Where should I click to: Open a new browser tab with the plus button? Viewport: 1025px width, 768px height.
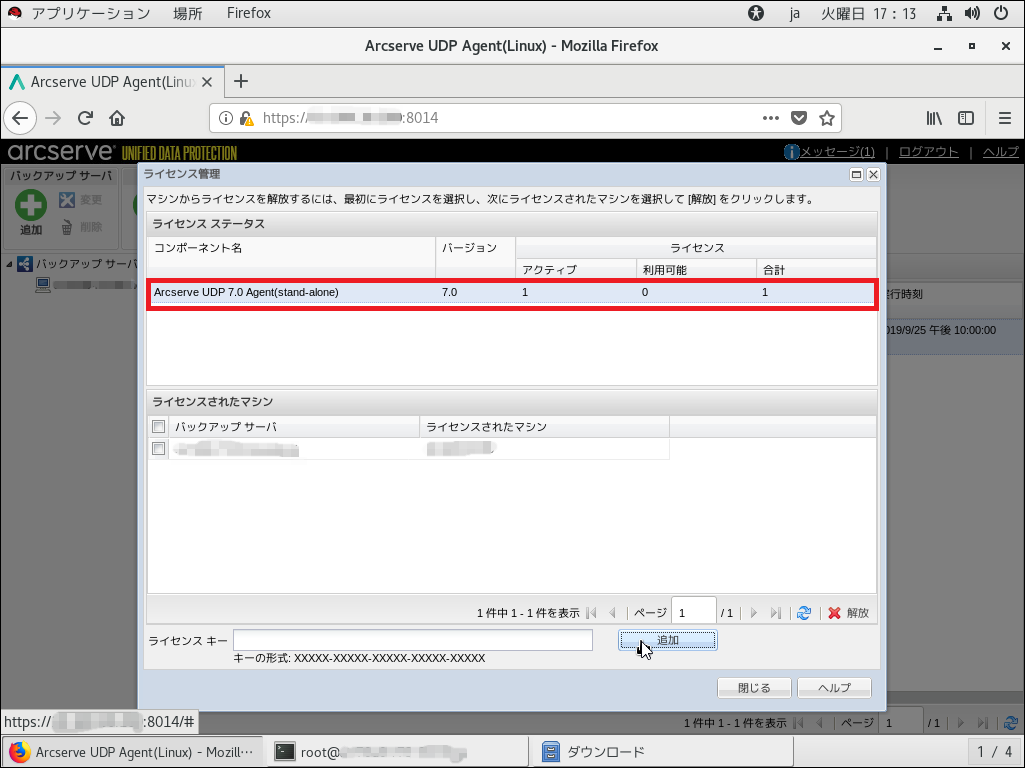click(241, 81)
